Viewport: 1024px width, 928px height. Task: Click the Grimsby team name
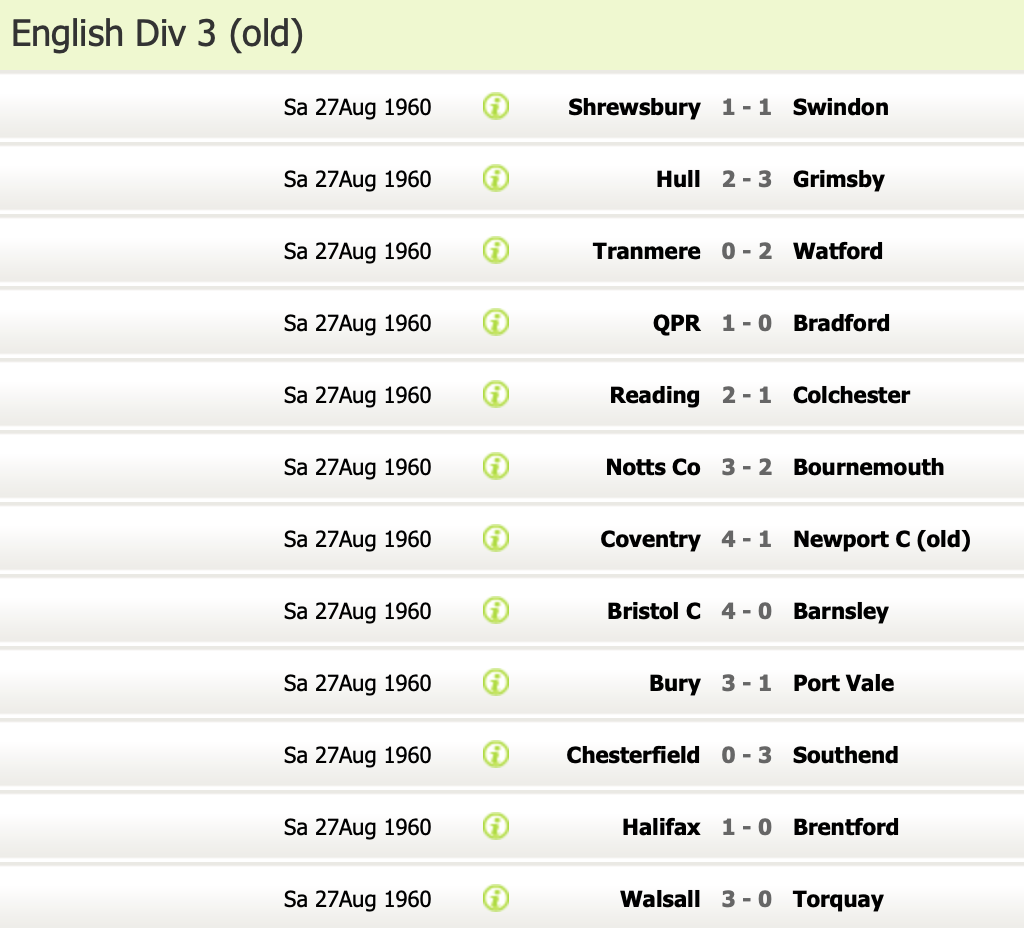(838, 179)
